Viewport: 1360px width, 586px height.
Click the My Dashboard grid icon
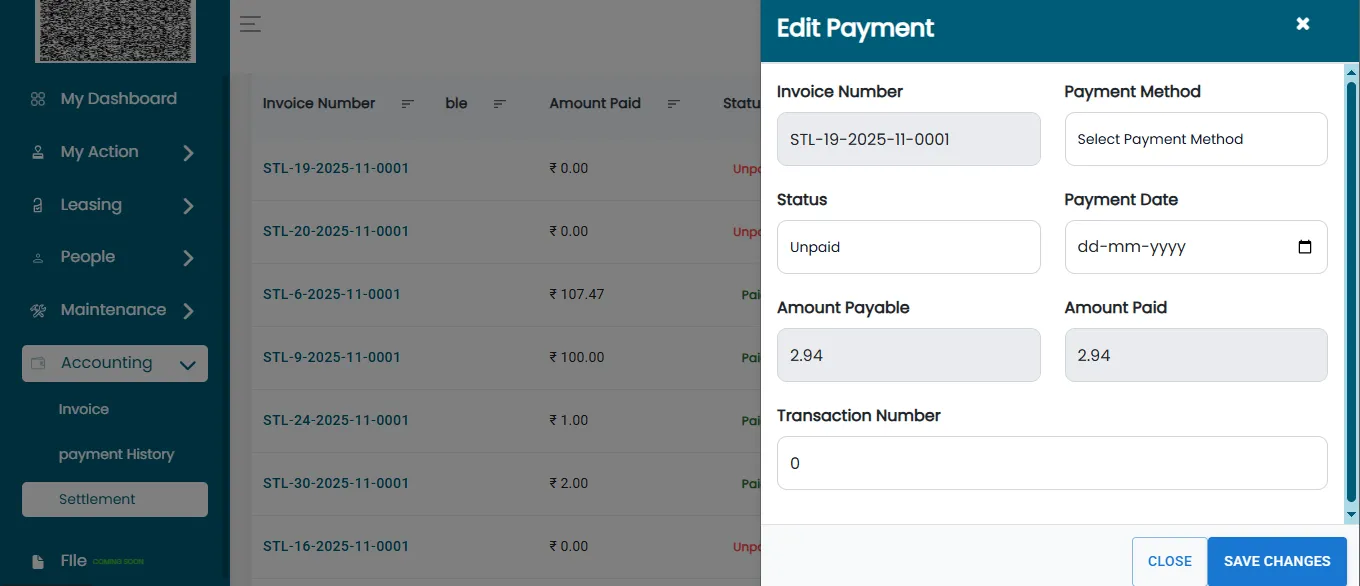(38, 99)
